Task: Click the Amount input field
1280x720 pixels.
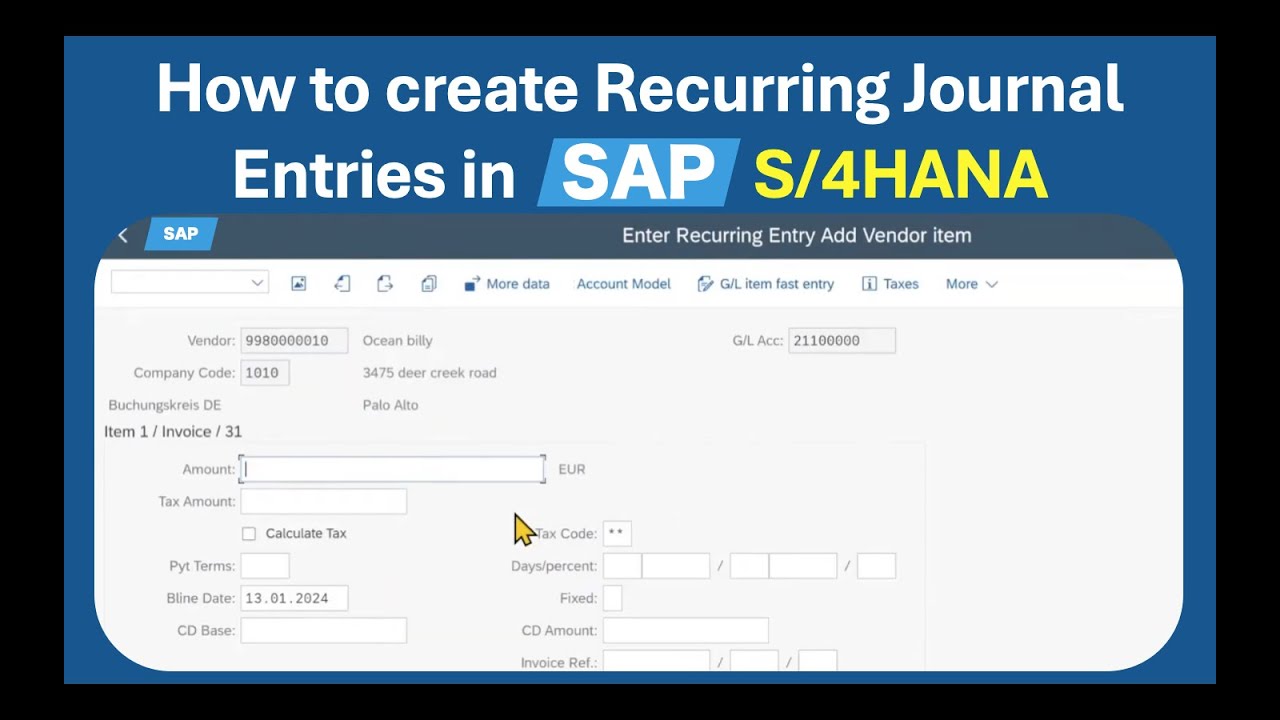Action: (x=392, y=469)
